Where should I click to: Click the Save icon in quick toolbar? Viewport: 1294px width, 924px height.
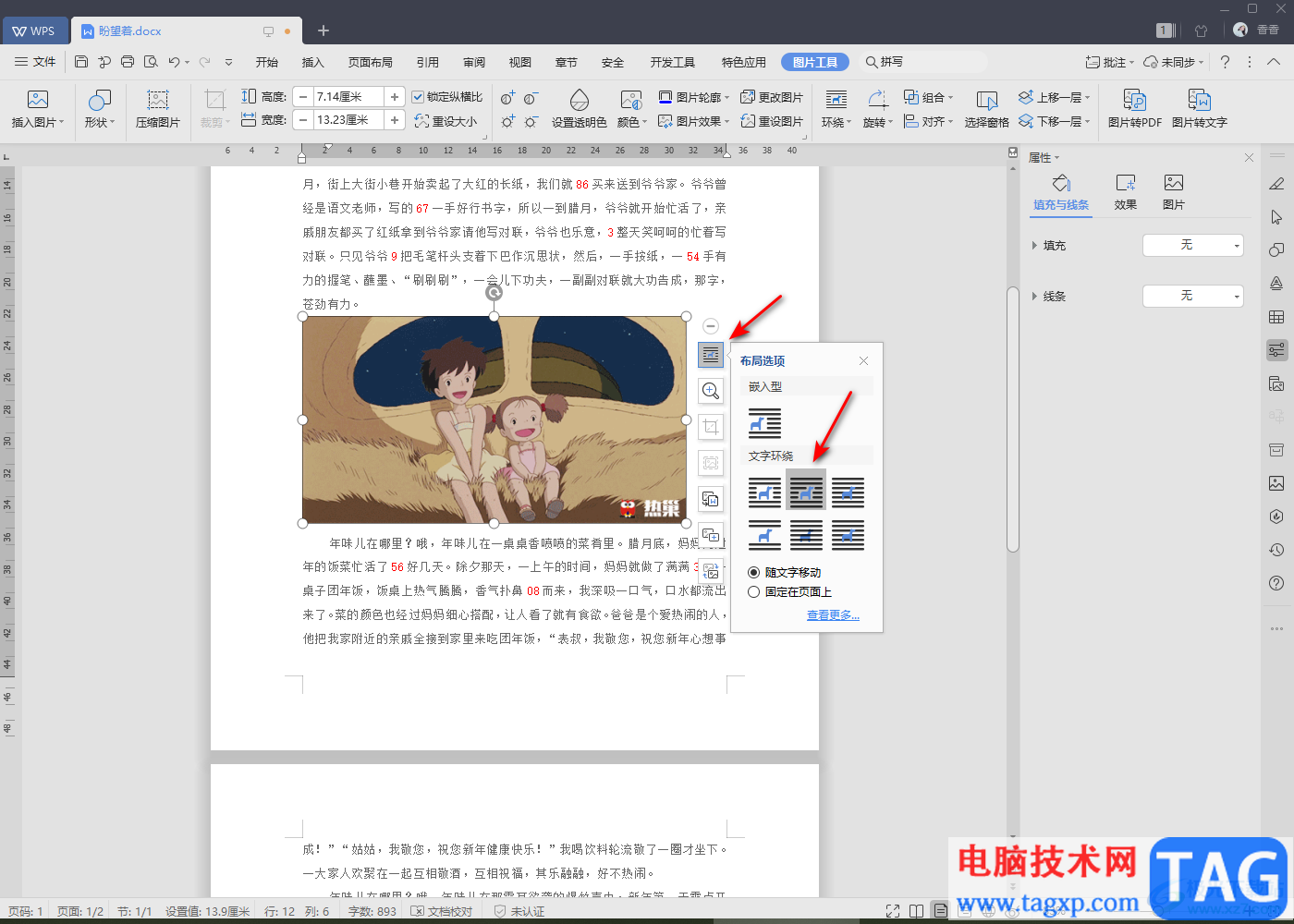pos(81,62)
